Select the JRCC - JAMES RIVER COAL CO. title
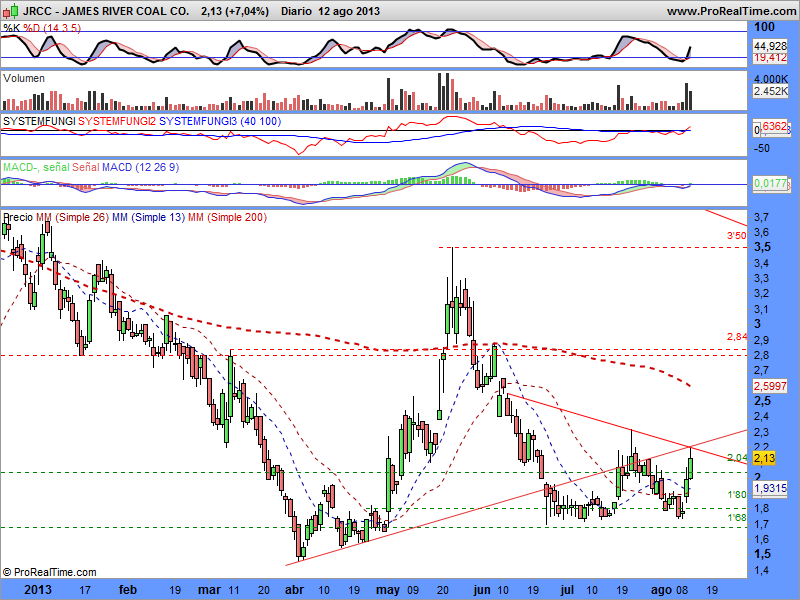 pos(106,11)
